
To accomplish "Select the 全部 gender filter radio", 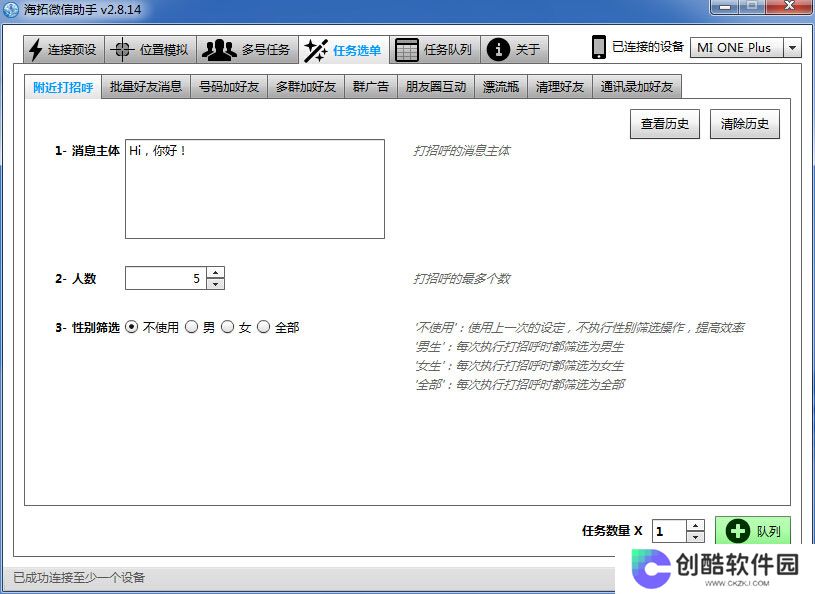I will pyautogui.click(x=264, y=327).
